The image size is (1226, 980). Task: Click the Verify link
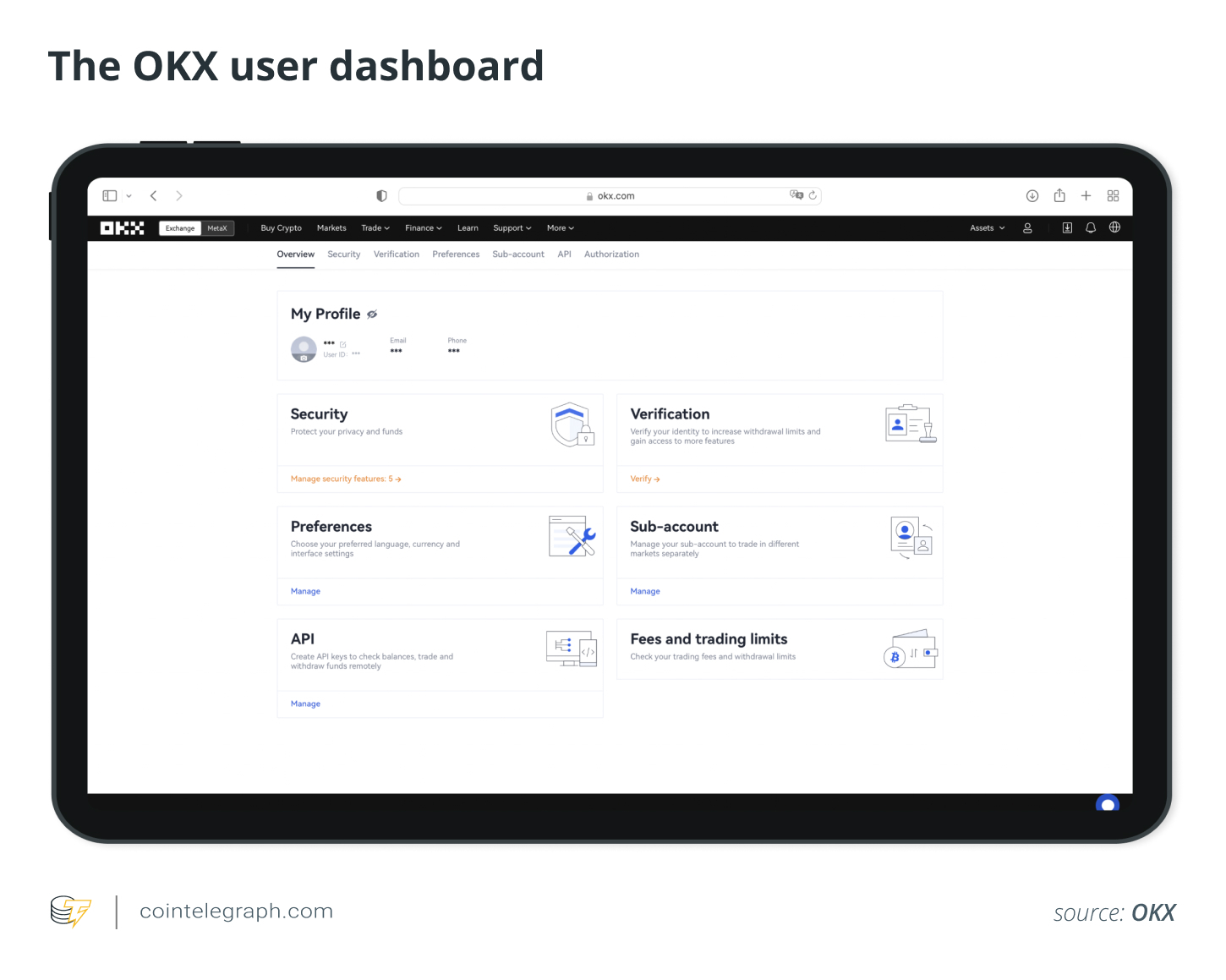point(645,479)
